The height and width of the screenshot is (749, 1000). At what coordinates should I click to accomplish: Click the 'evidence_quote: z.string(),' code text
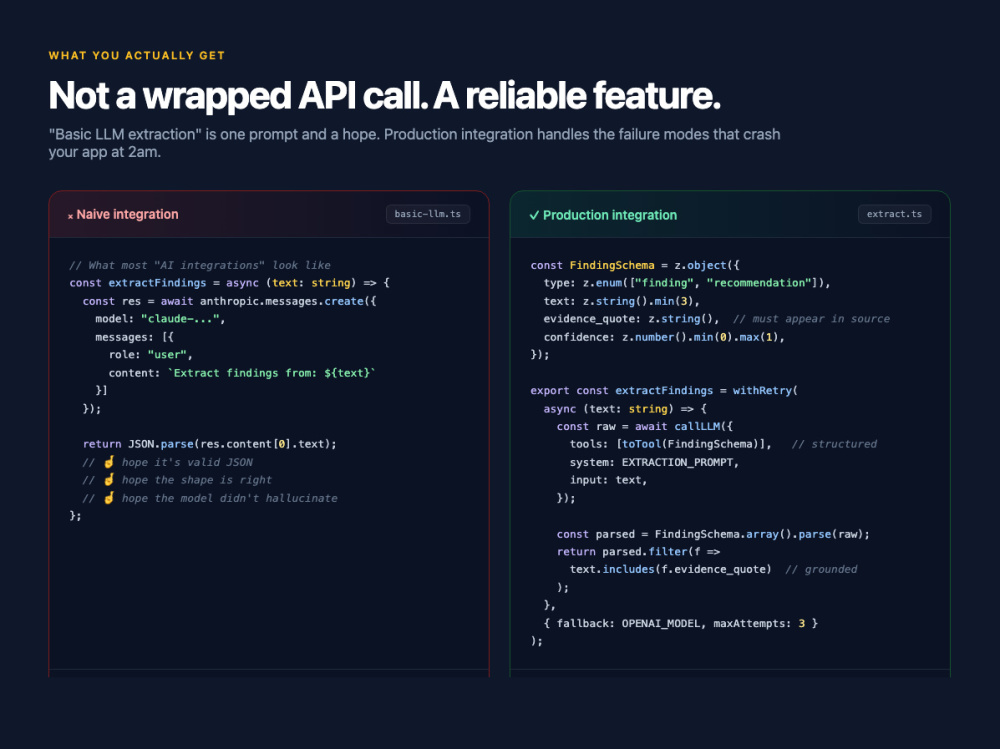coord(631,318)
